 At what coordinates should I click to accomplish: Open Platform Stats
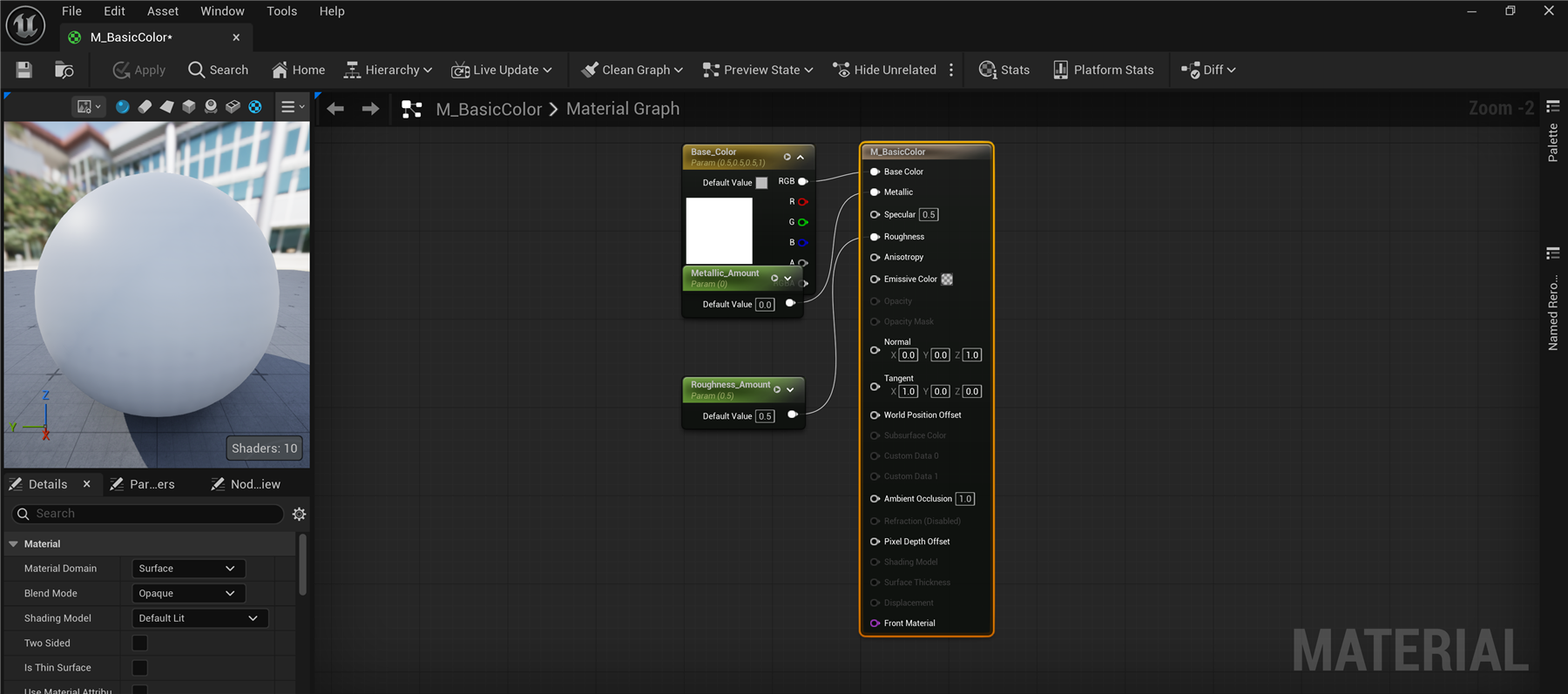1103,70
